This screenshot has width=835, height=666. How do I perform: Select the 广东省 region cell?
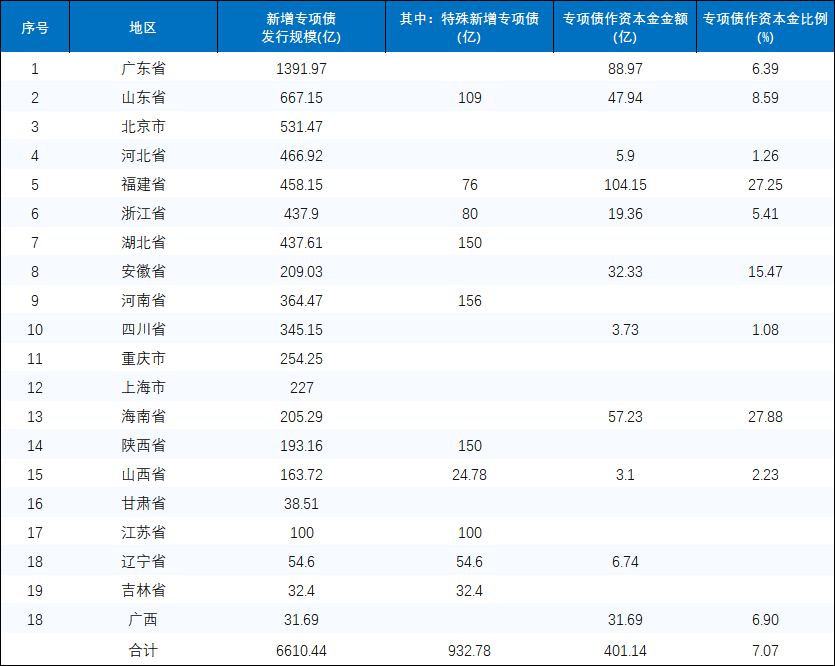click(x=143, y=69)
